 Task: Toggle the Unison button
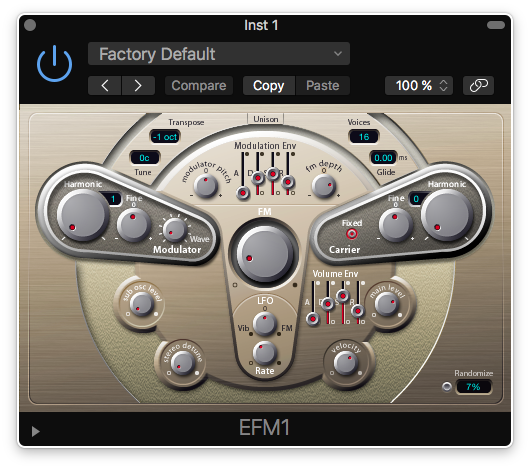pos(266,119)
